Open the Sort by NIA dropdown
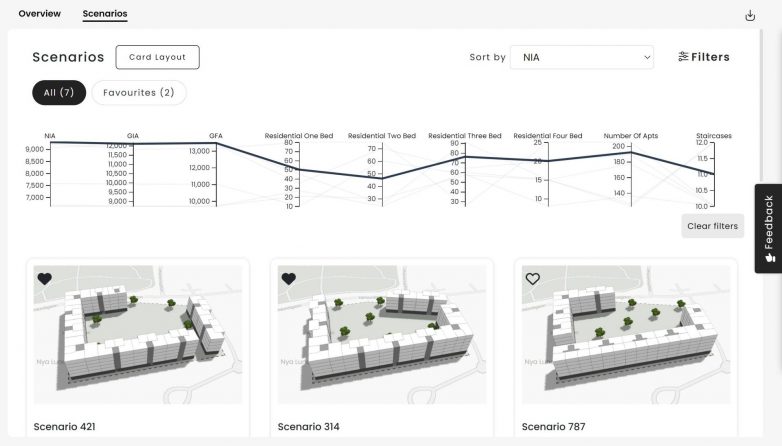This screenshot has width=782, height=446. click(x=581, y=57)
